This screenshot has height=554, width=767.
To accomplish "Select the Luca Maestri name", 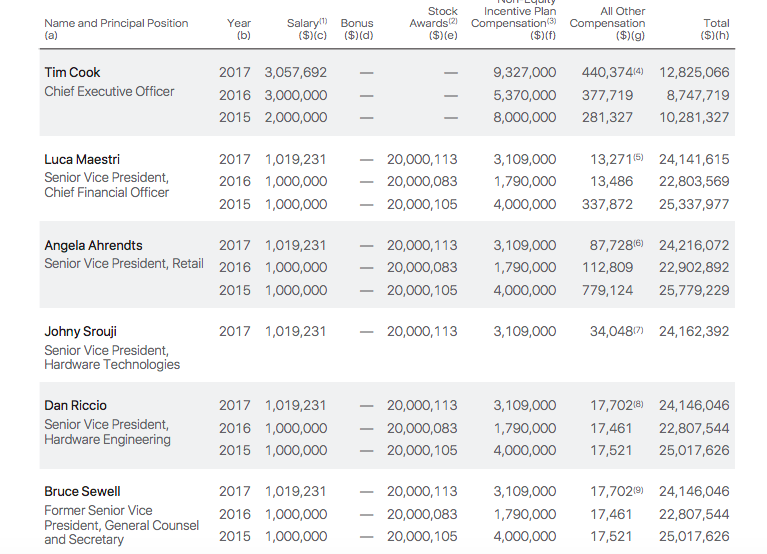I will (x=80, y=159).
